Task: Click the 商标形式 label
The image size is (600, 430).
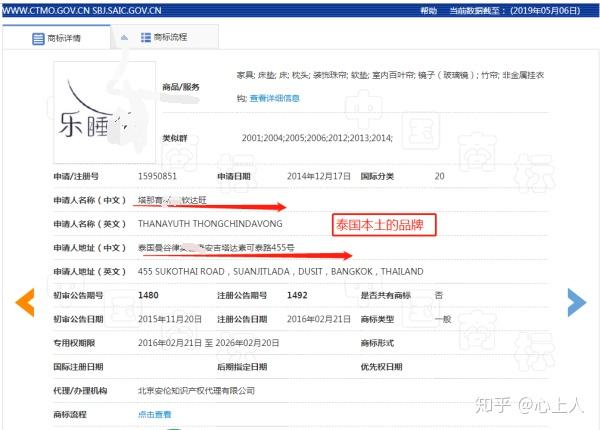Action: point(377,343)
